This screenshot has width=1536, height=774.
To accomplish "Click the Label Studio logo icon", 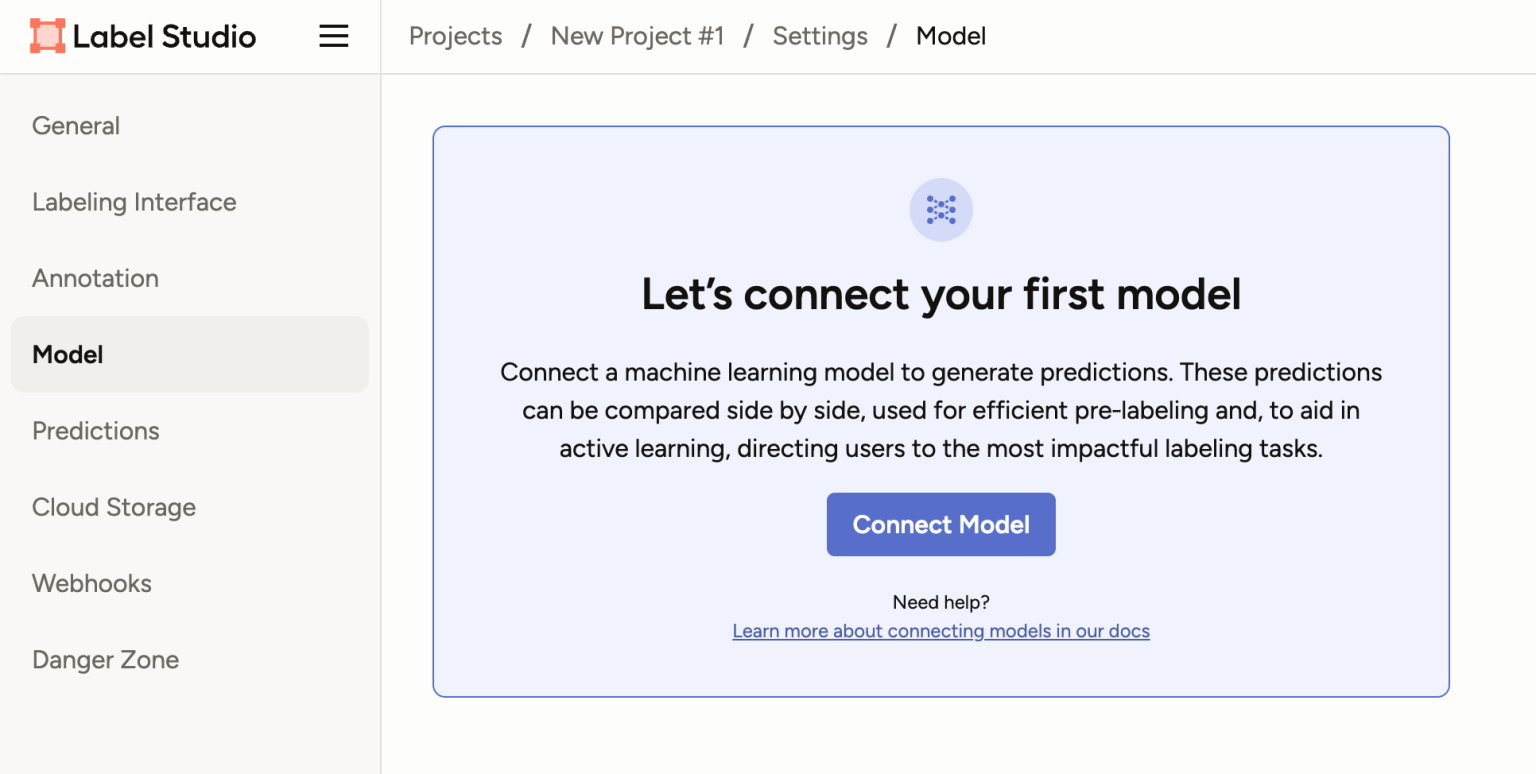I will point(47,37).
